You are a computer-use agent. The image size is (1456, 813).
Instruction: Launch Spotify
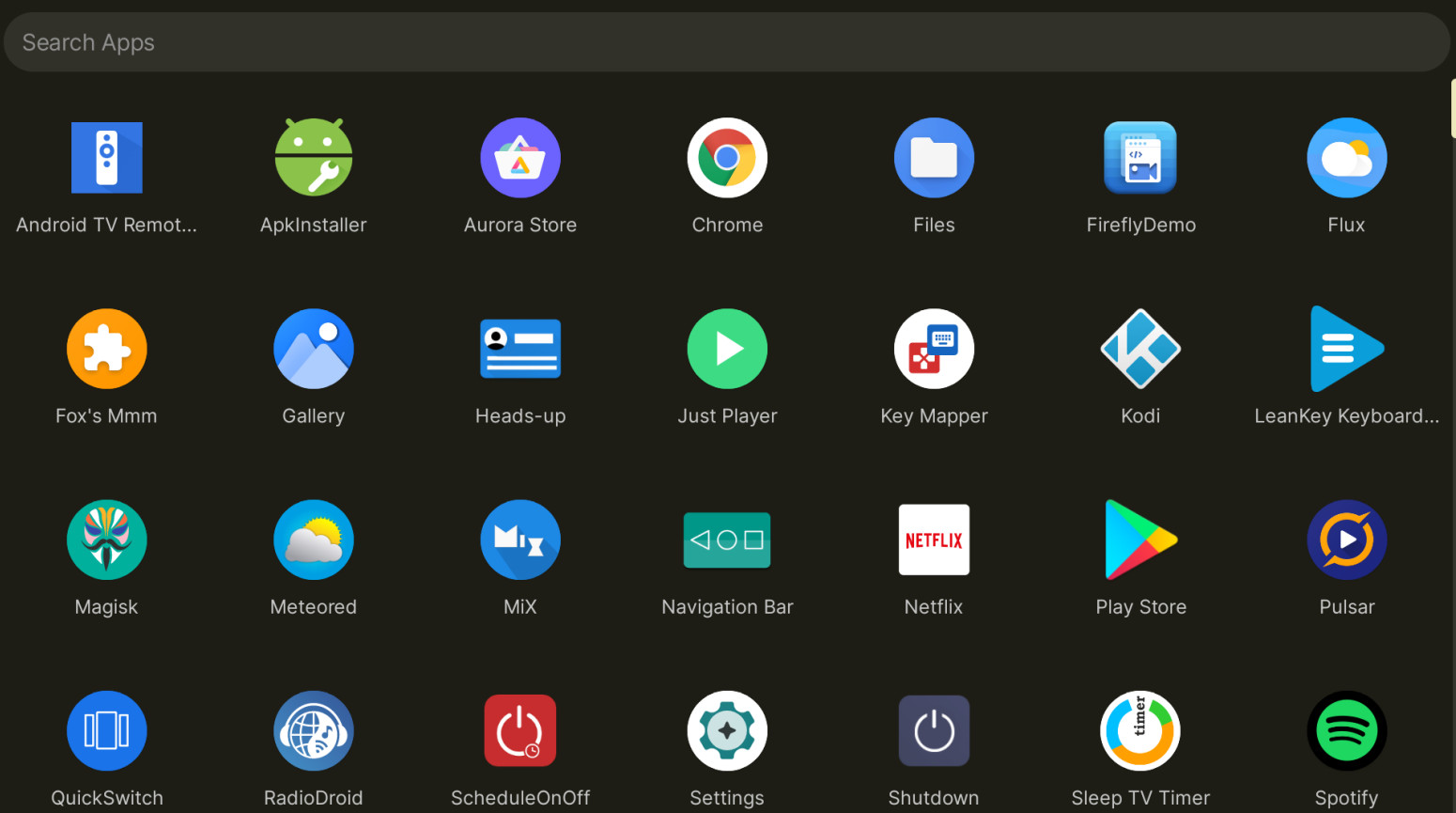point(1347,730)
